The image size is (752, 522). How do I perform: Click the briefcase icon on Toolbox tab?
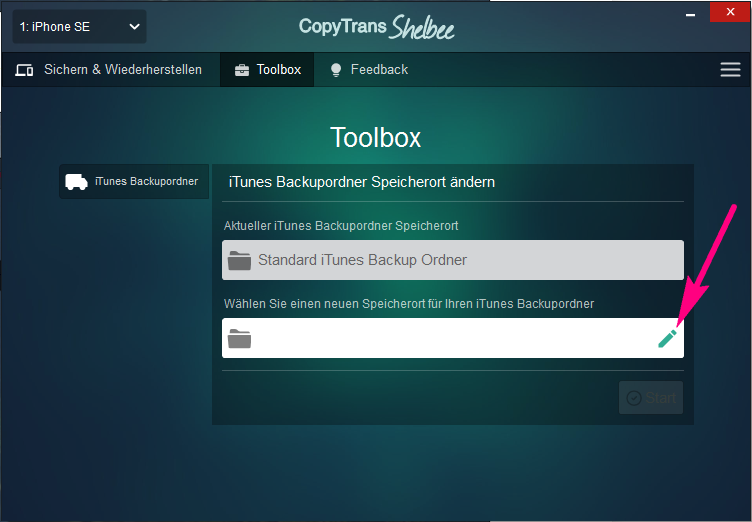[x=242, y=71]
